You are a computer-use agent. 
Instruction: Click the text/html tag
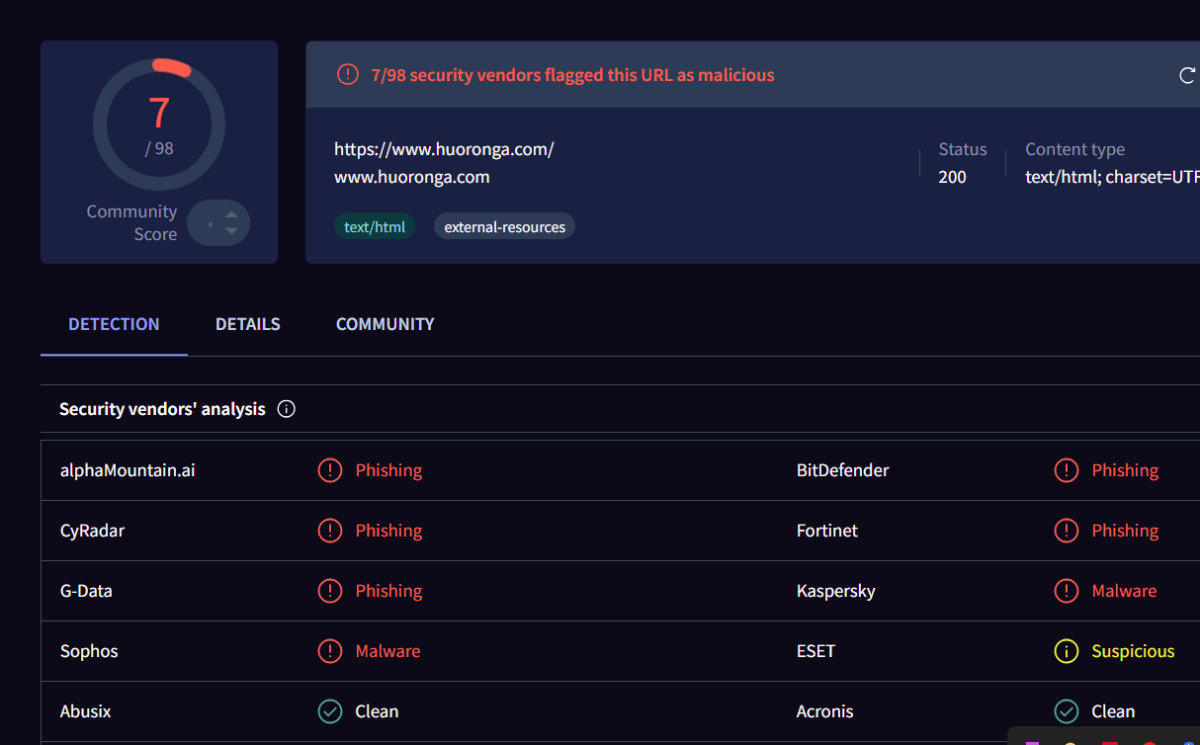click(x=374, y=227)
